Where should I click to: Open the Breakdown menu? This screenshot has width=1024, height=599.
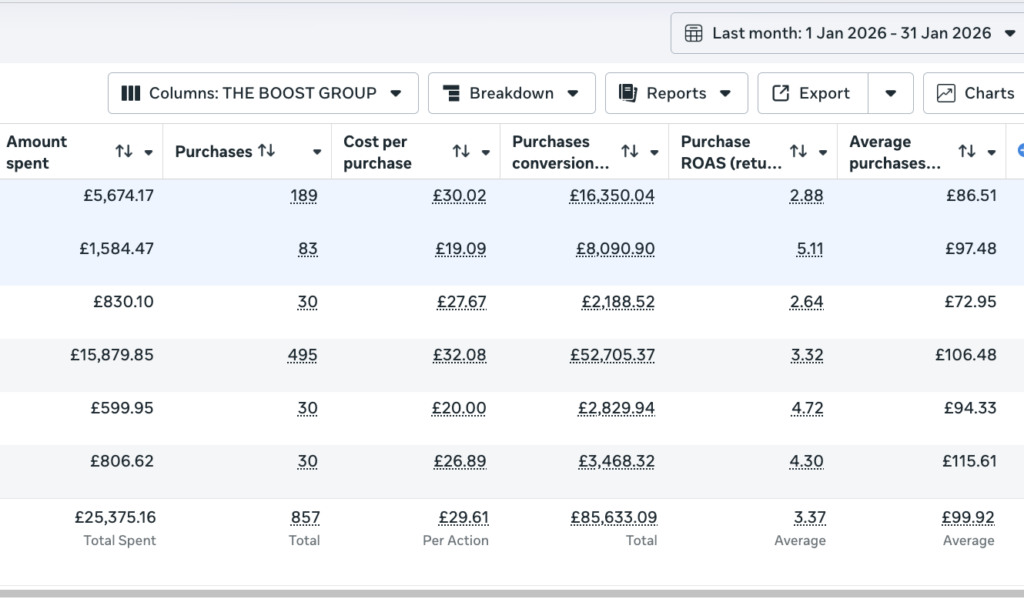pos(511,93)
